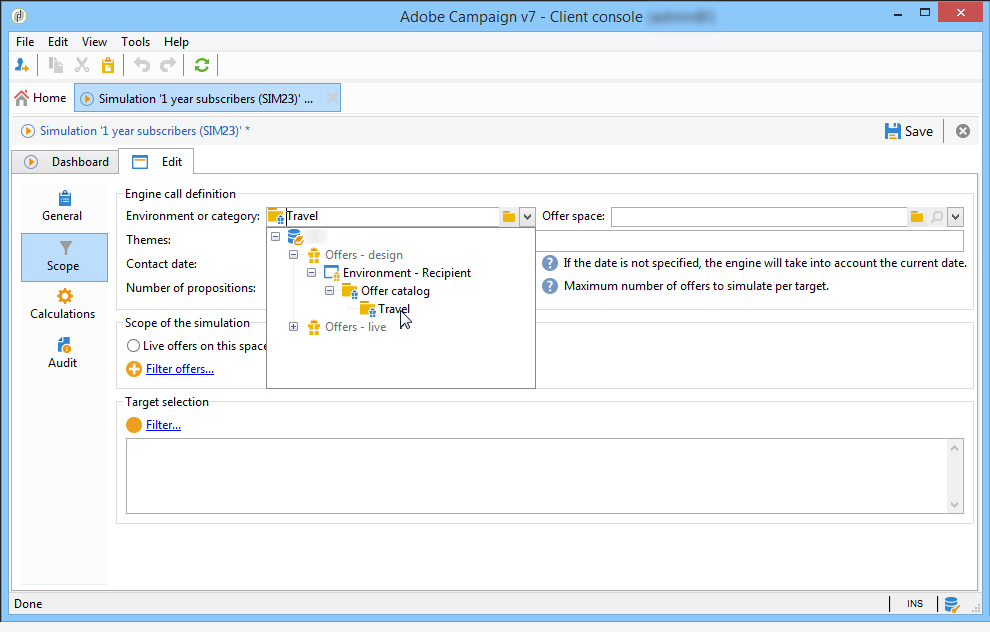
Task: Click the Home house icon
Action: (x=21, y=98)
